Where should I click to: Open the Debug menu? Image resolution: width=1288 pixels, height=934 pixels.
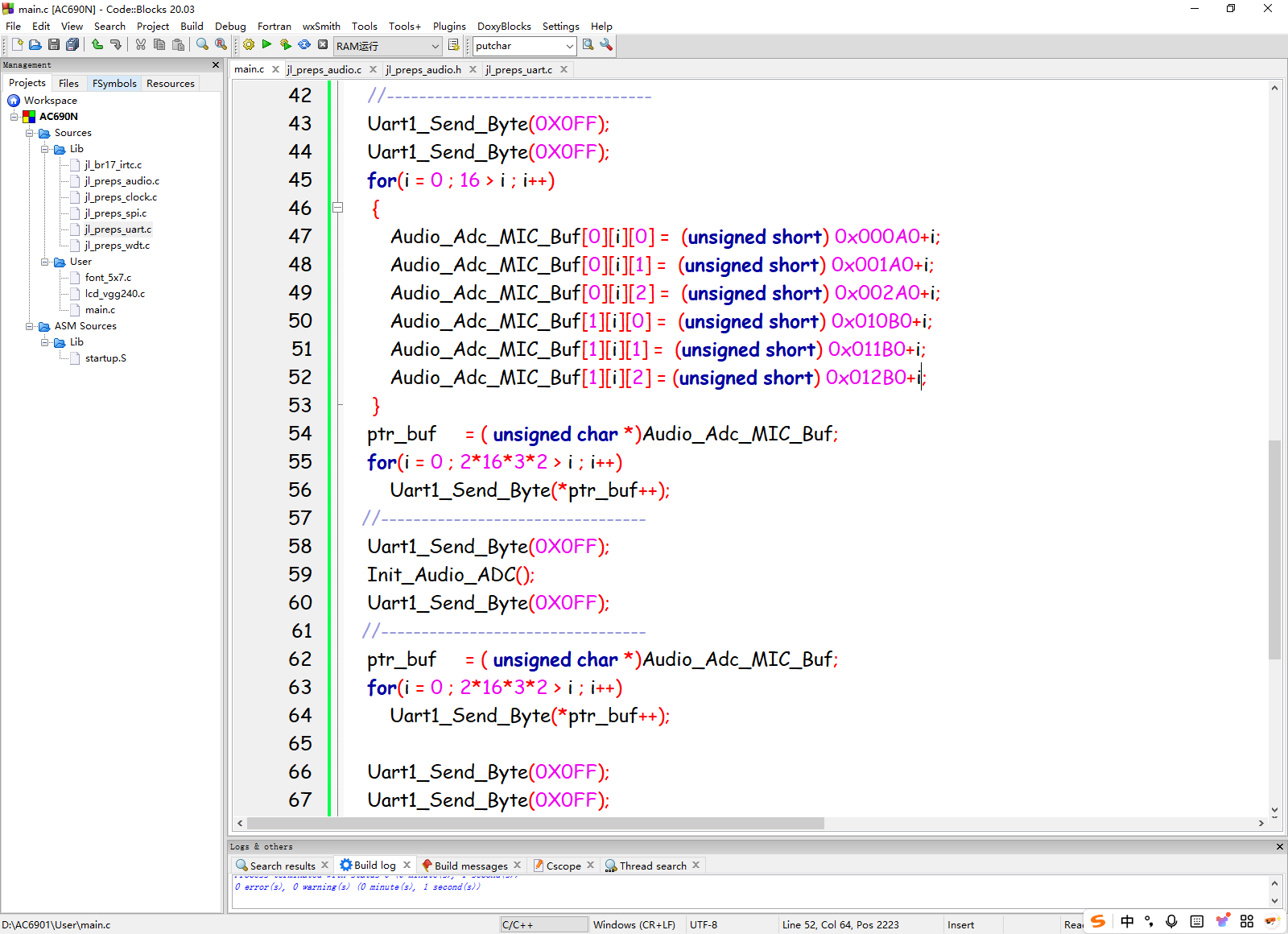230,26
